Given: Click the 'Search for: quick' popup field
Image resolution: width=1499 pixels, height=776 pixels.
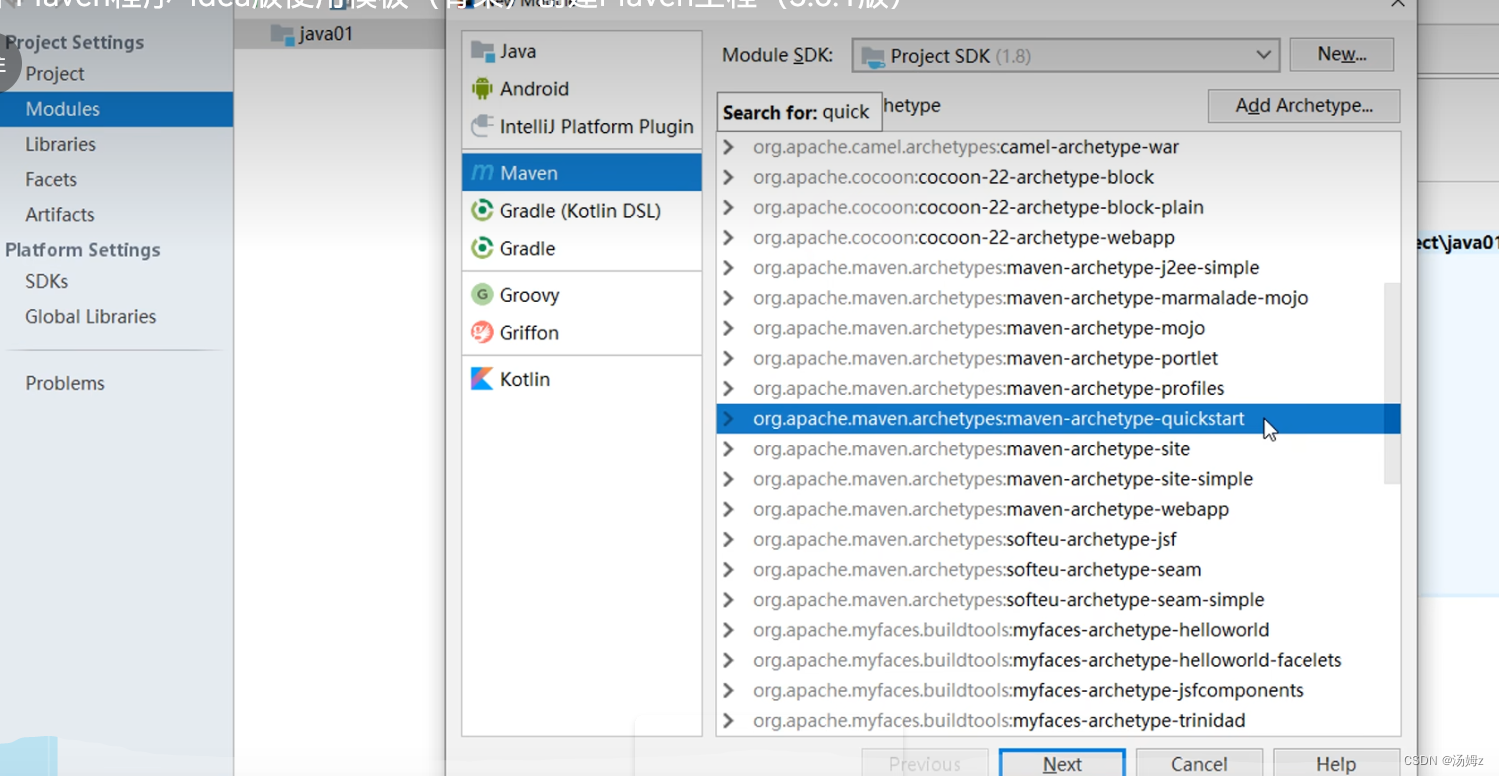Looking at the screenshot, I should (799, 112).
